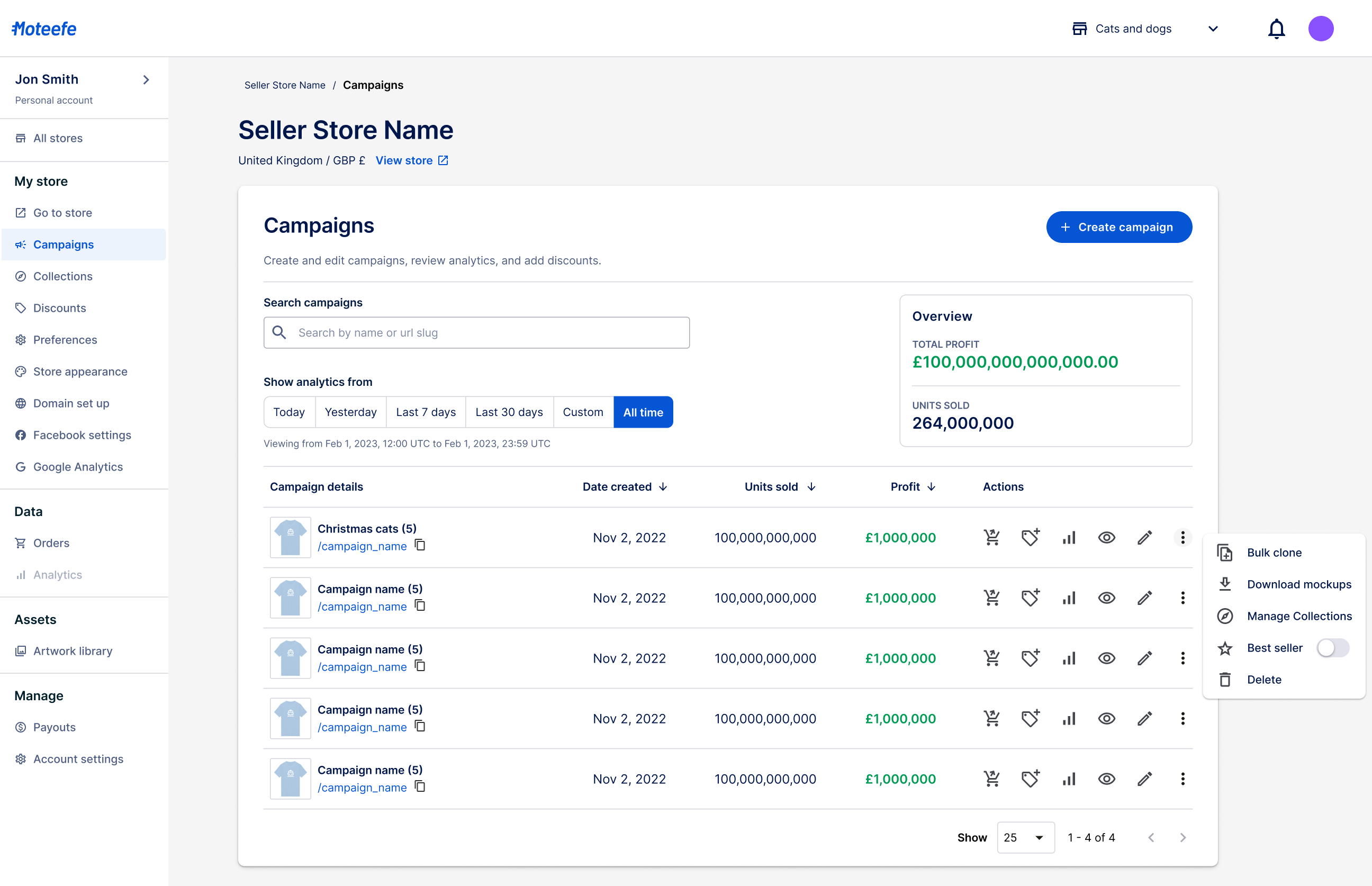This screenshot has height=886, width=1372.
Task: Click the notifications bell icon
Action: 1276,29
